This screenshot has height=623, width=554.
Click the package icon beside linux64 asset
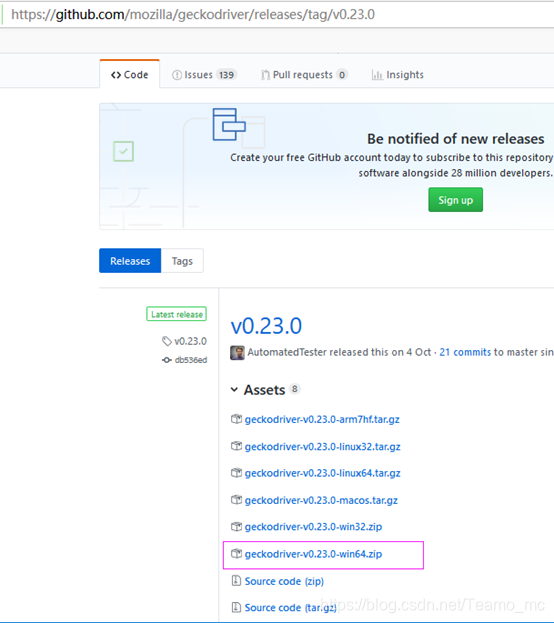point(236,472)
